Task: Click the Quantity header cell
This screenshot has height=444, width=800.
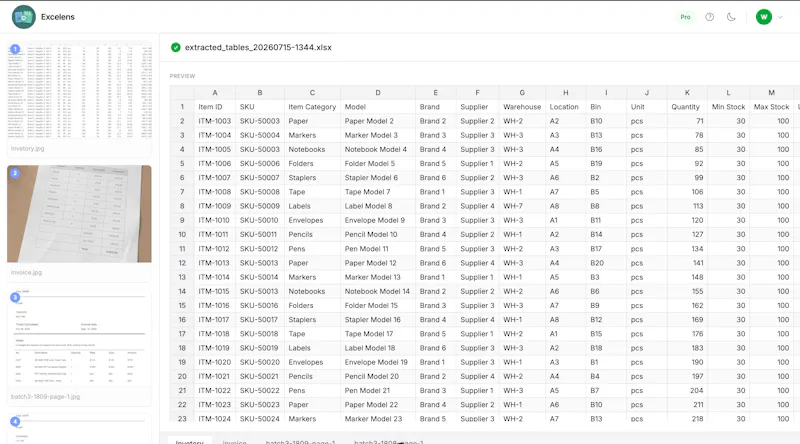Action: click(687, 107)
